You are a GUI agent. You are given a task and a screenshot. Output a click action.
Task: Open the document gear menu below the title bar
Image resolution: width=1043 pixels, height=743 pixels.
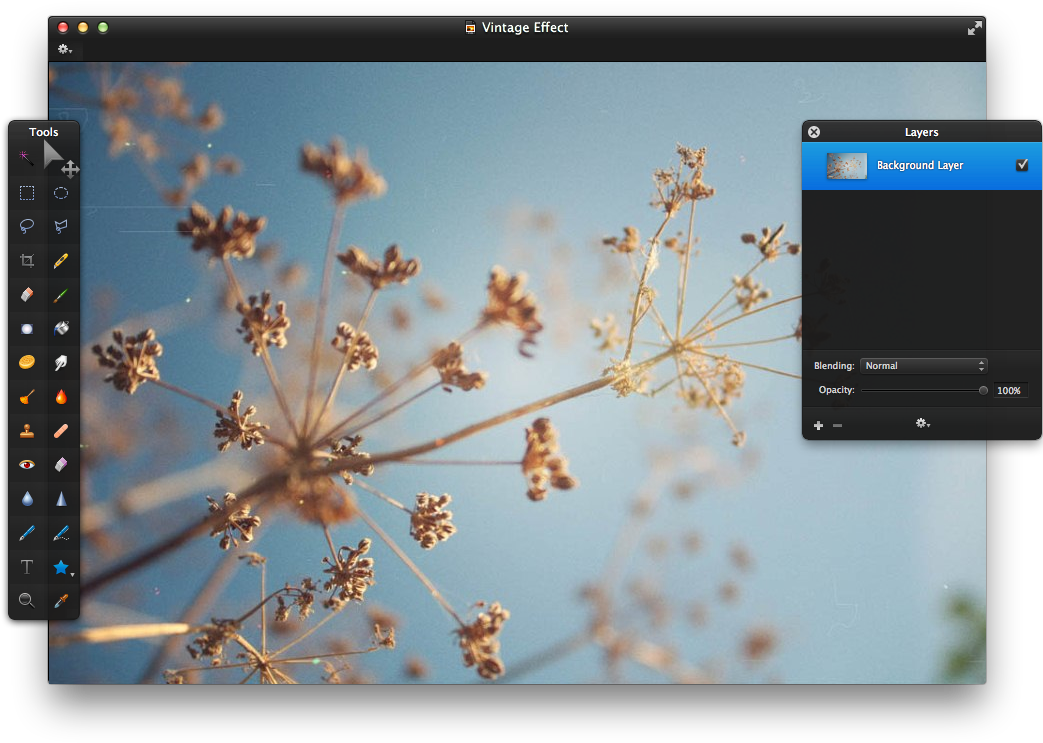click(x=65, y=49)
